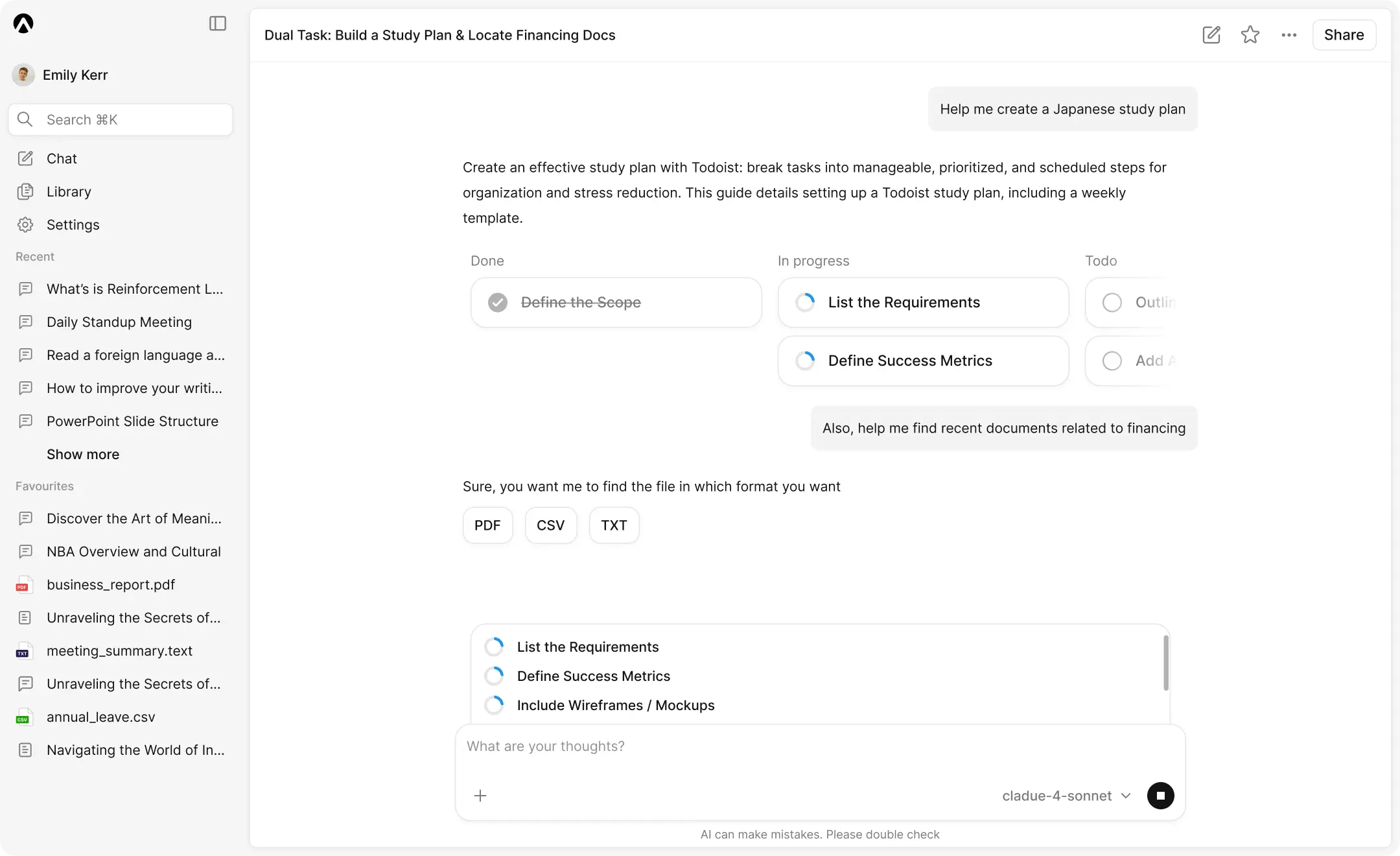The image size is (1400, 856).
Task: Expand recent chats with Show more
Action: (x=83, y=455)
